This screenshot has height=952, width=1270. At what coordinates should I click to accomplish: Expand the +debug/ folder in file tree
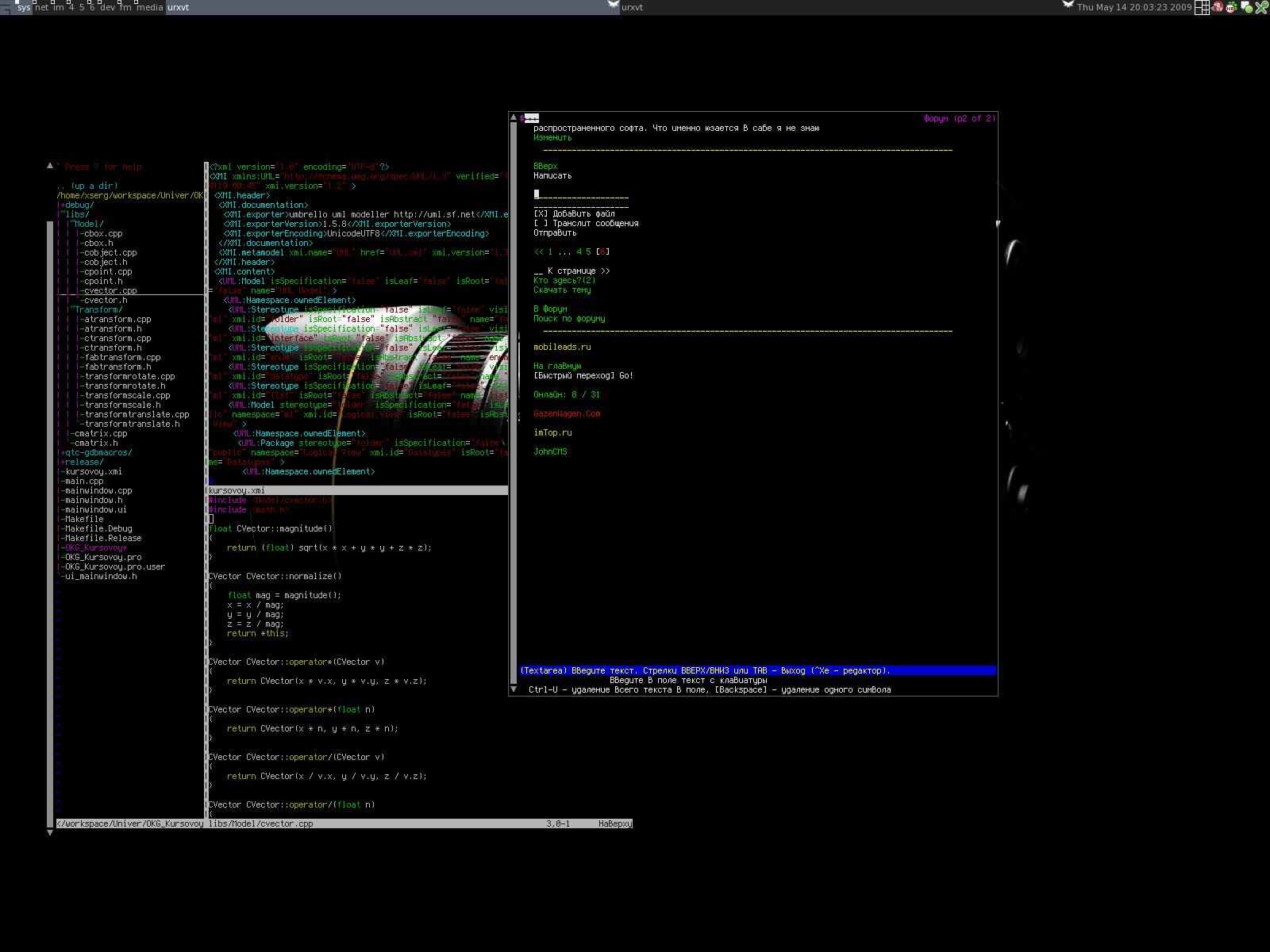pos(77,205)
